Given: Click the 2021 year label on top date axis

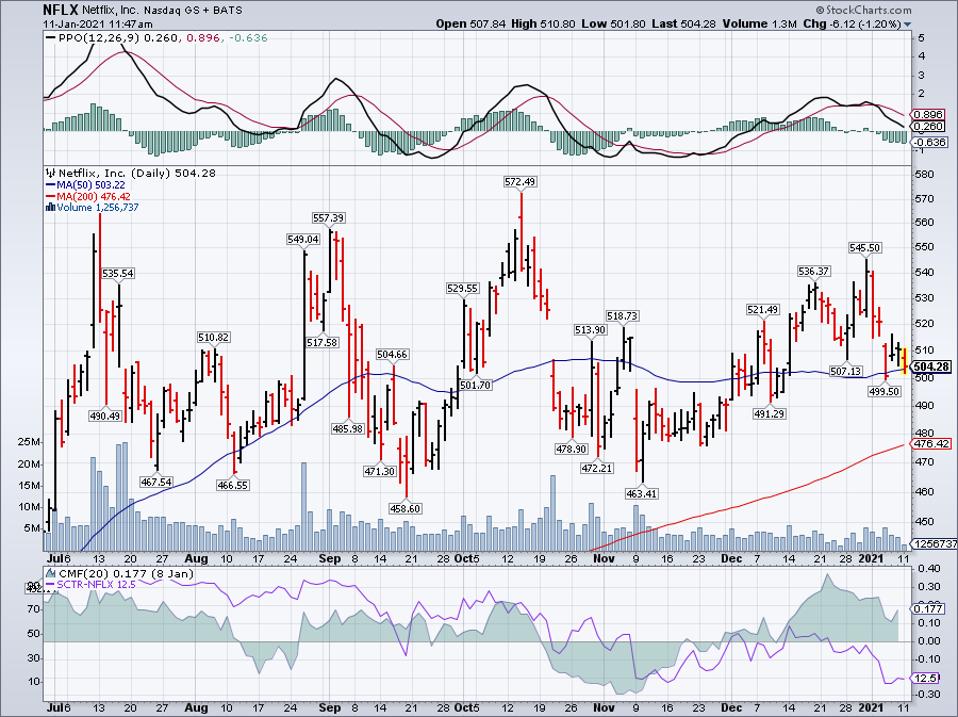Looking at the screenshot, I should [871, 558].
